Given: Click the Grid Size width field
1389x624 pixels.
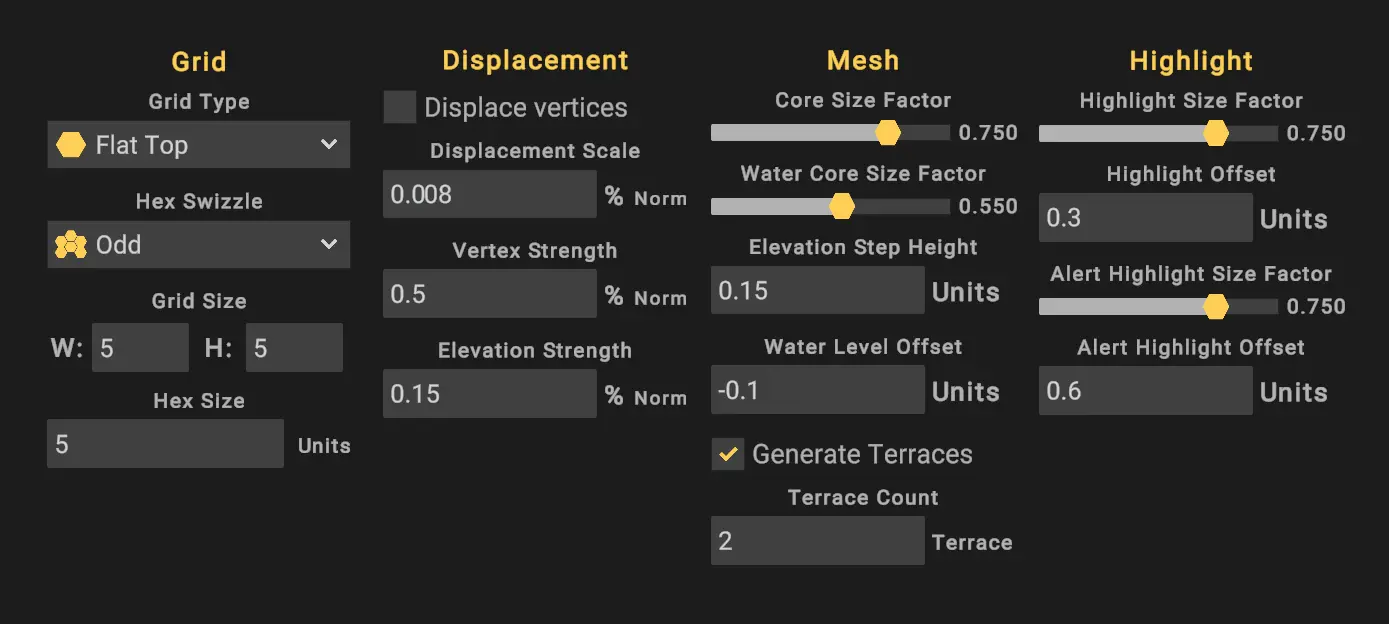Looking at the screenshot, I should point(140,348).
